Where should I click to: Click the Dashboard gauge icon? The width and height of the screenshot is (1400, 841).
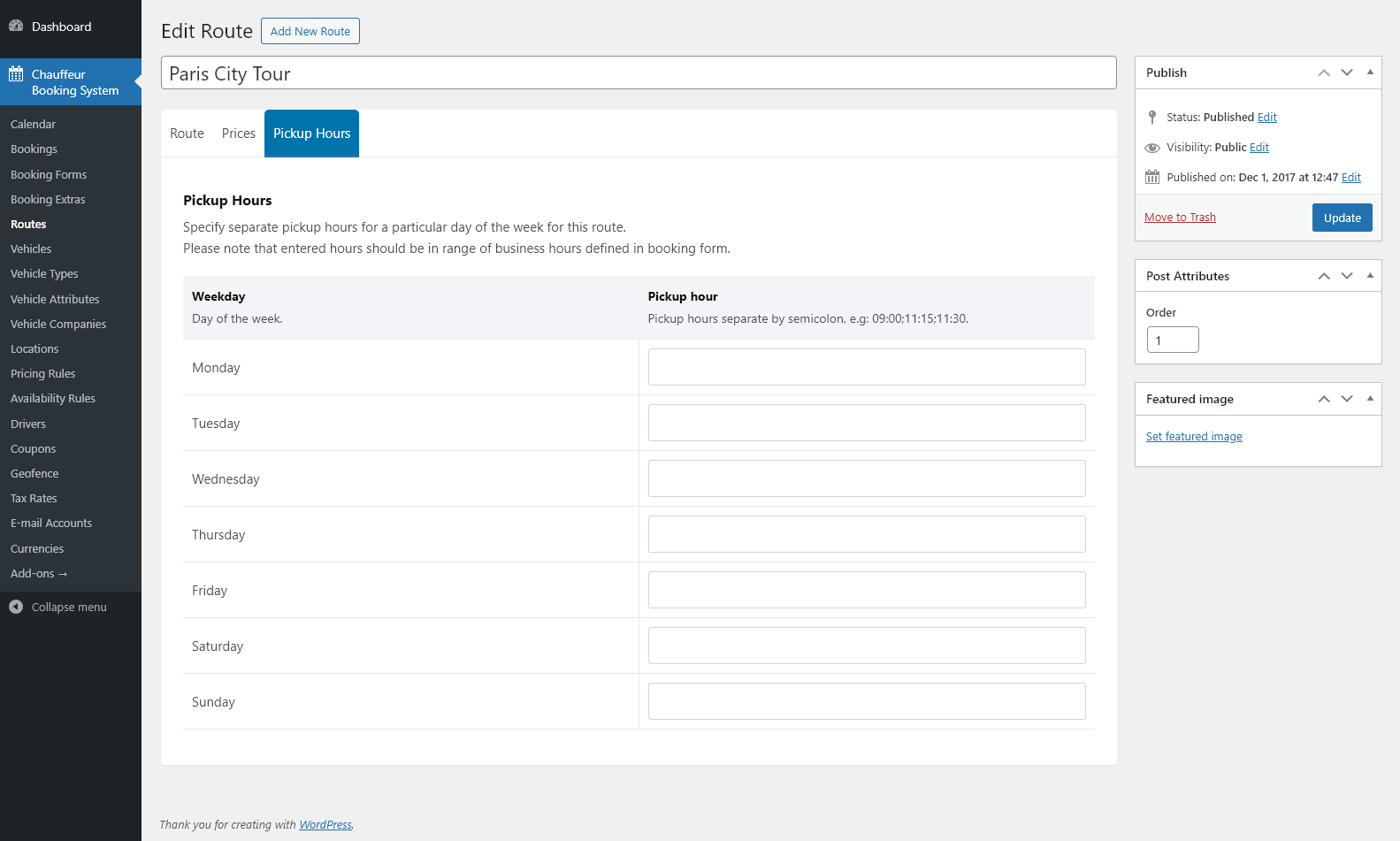[x=16, y=27]
